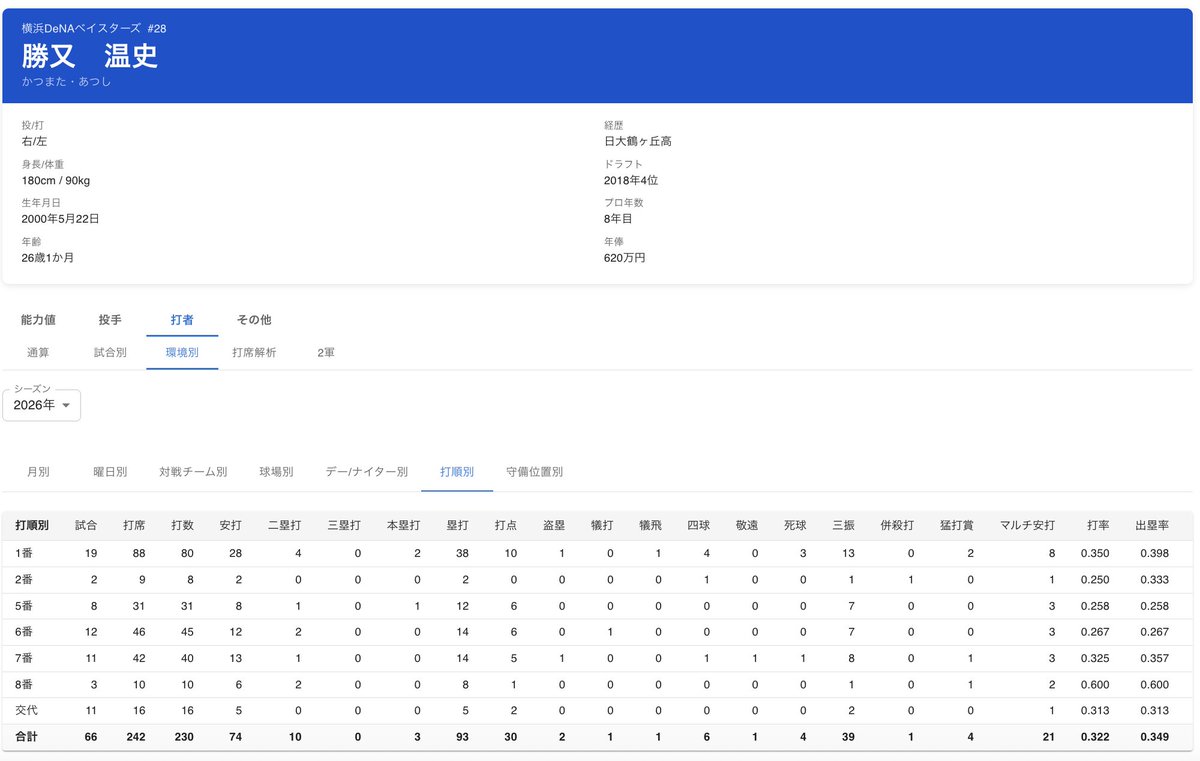Click the birthdate 2000年5月22日

coord(60,219)
